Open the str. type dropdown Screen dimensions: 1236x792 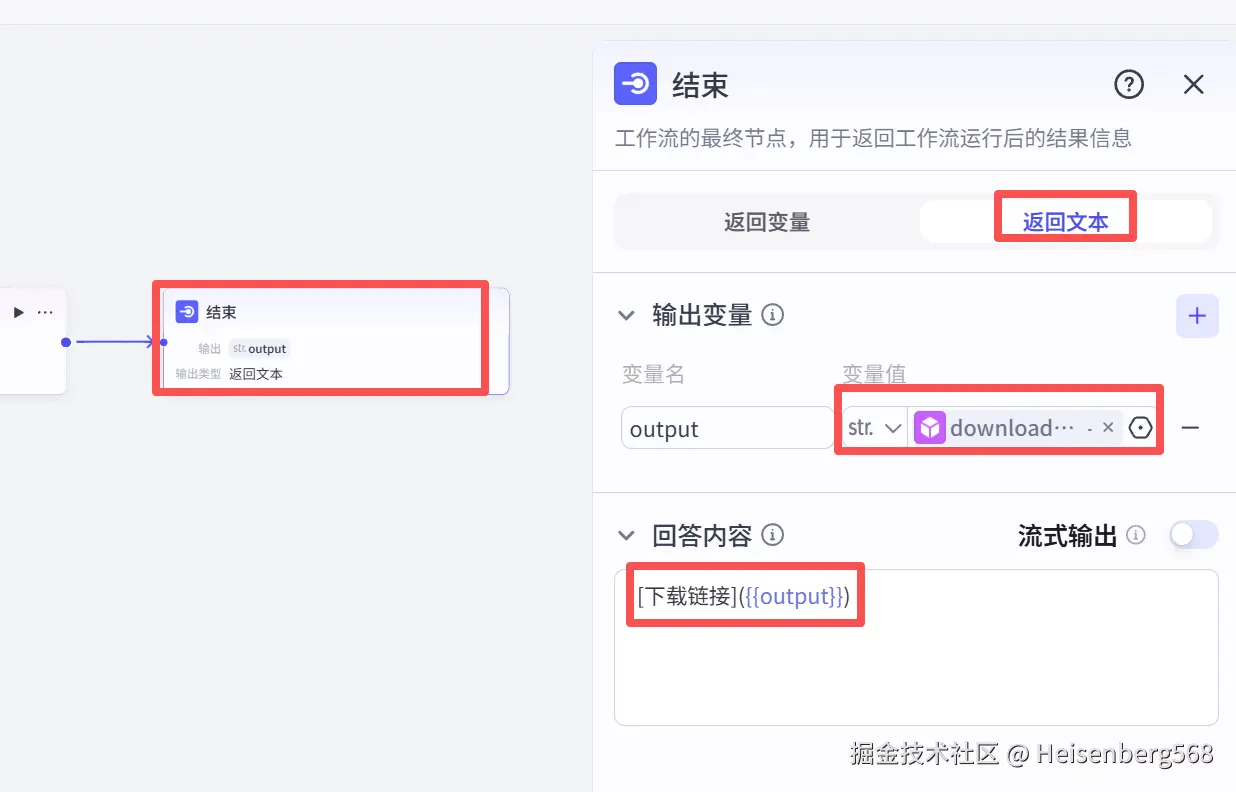tap(875, 428)
